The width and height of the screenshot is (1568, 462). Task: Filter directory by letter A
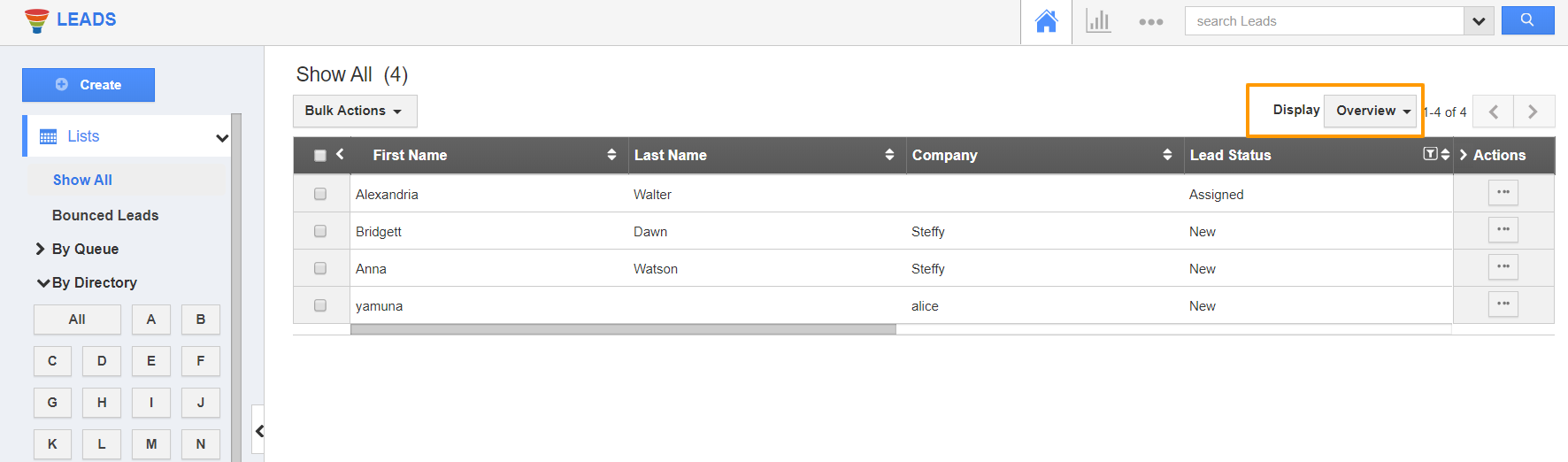tap(151, 320)
